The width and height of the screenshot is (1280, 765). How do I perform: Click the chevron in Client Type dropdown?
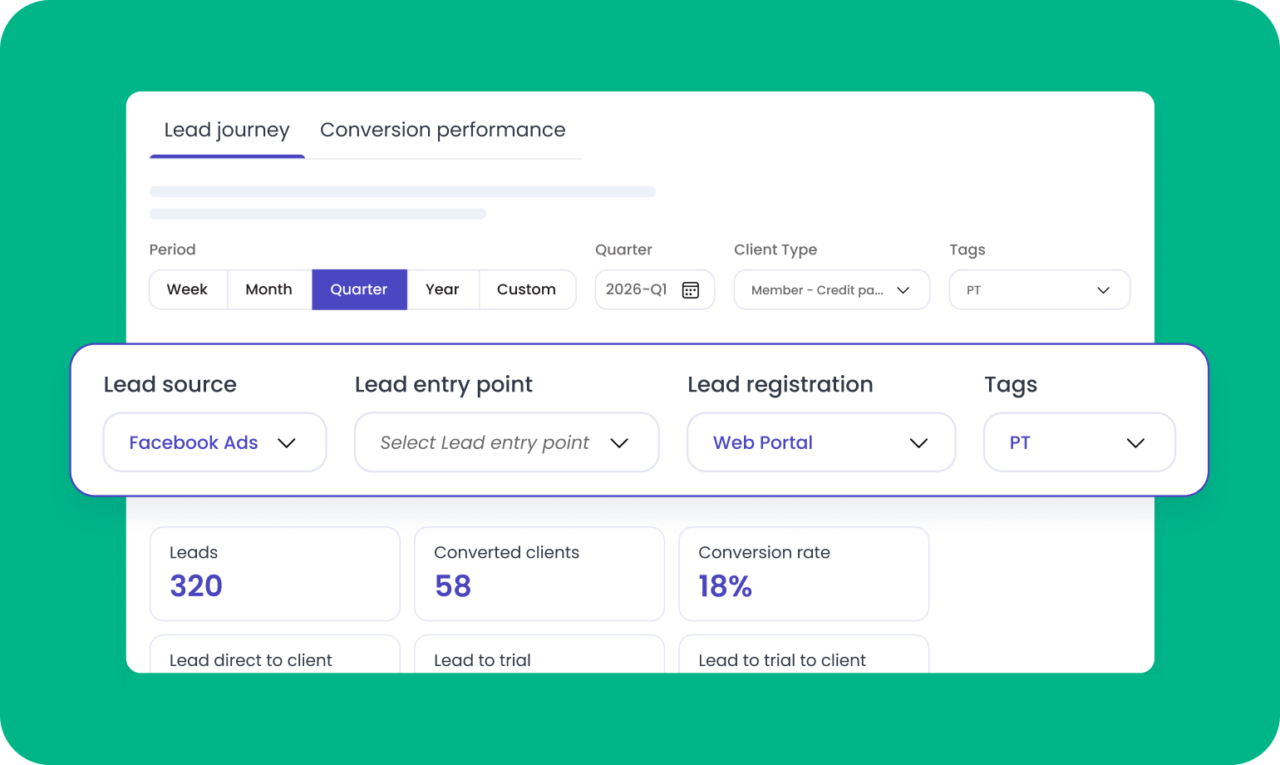[x=903, y=290]
